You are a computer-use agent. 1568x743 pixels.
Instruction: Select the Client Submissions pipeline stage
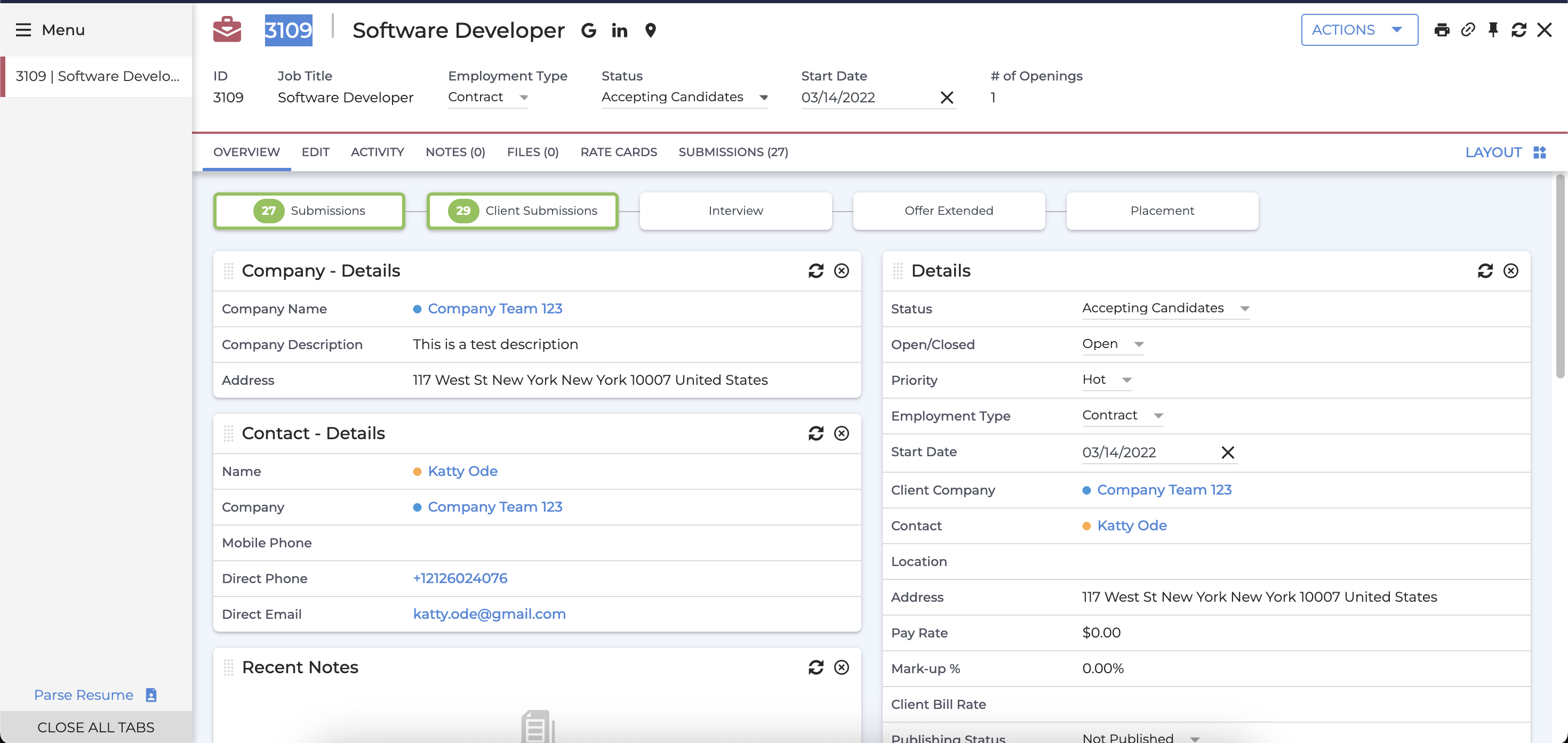(x=522, y=211)
